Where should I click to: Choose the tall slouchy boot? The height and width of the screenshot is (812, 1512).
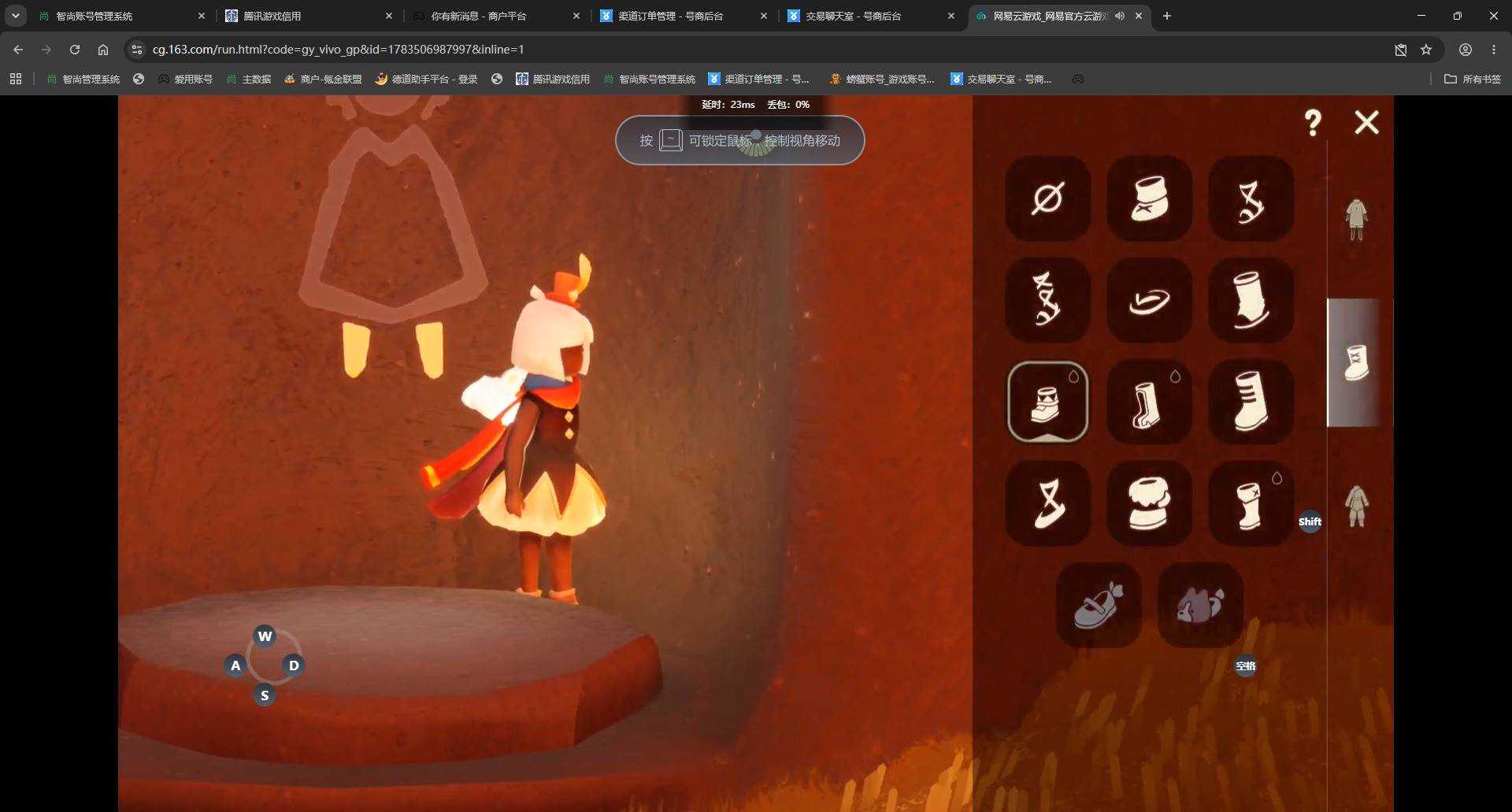(1251, 300)
